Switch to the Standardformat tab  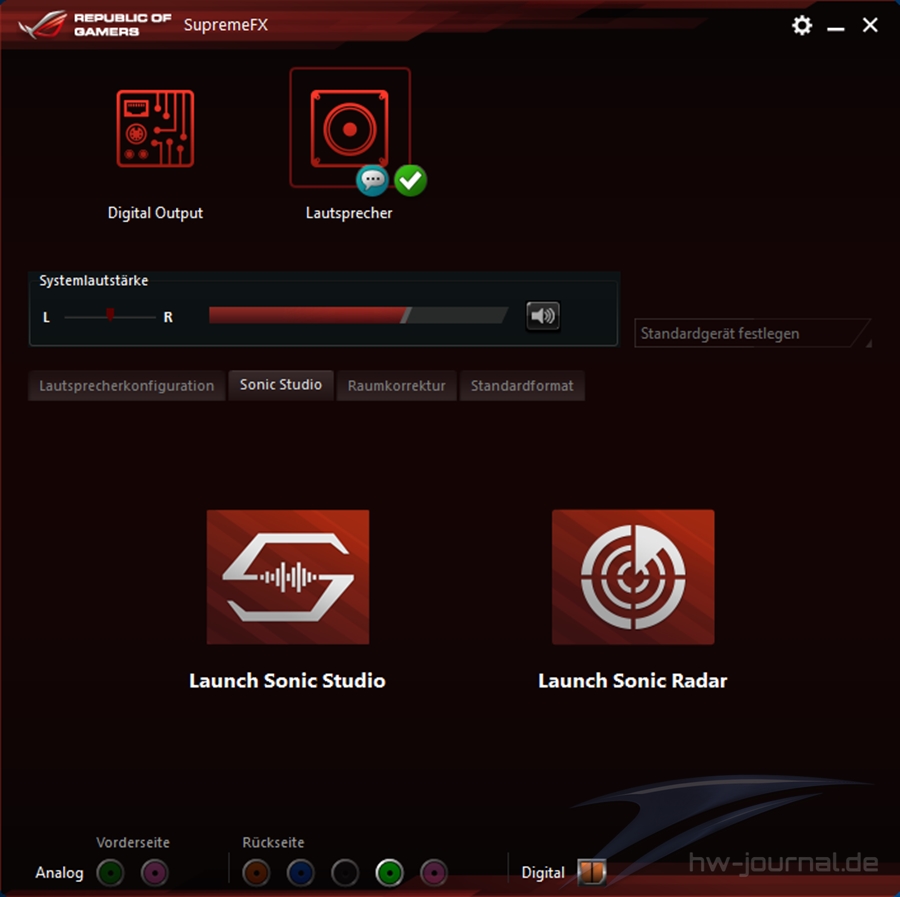click(522, 386)
